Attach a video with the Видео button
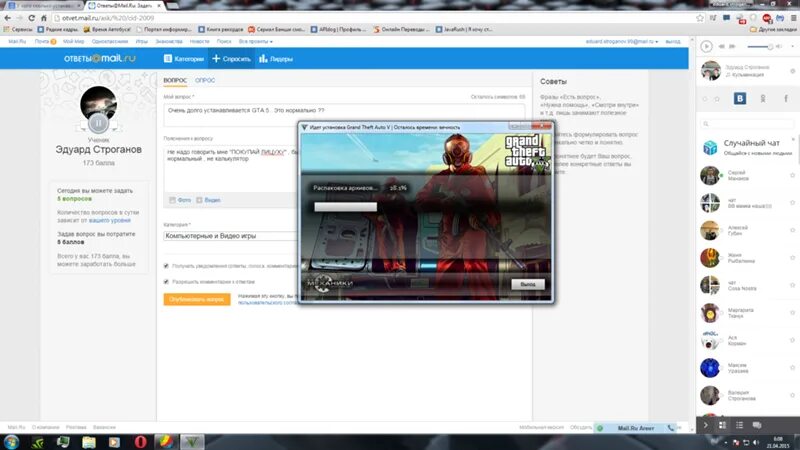Screen dimensions: 800x450 tap(209, 200)
